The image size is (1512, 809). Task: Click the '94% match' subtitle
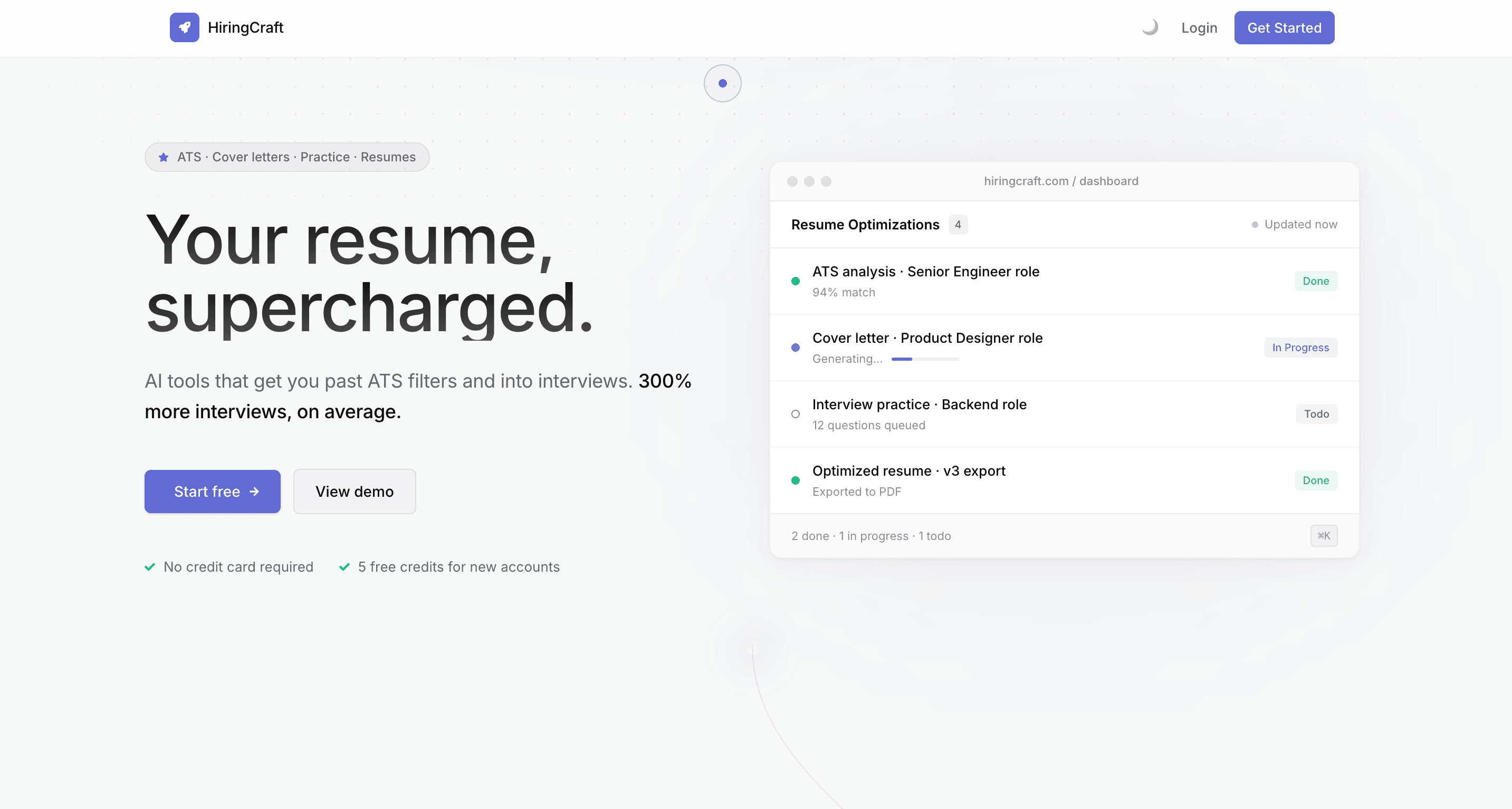coord(844,292)
